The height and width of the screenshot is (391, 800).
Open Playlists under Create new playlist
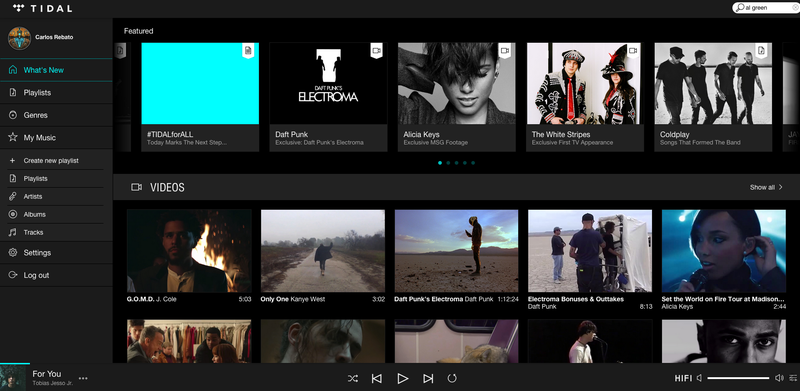[x=56, y=179]
